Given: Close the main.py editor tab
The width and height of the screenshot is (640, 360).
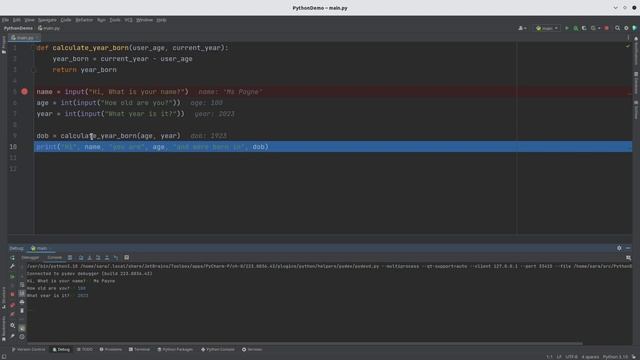Looking at the screenshot, I should click(37, 38).
